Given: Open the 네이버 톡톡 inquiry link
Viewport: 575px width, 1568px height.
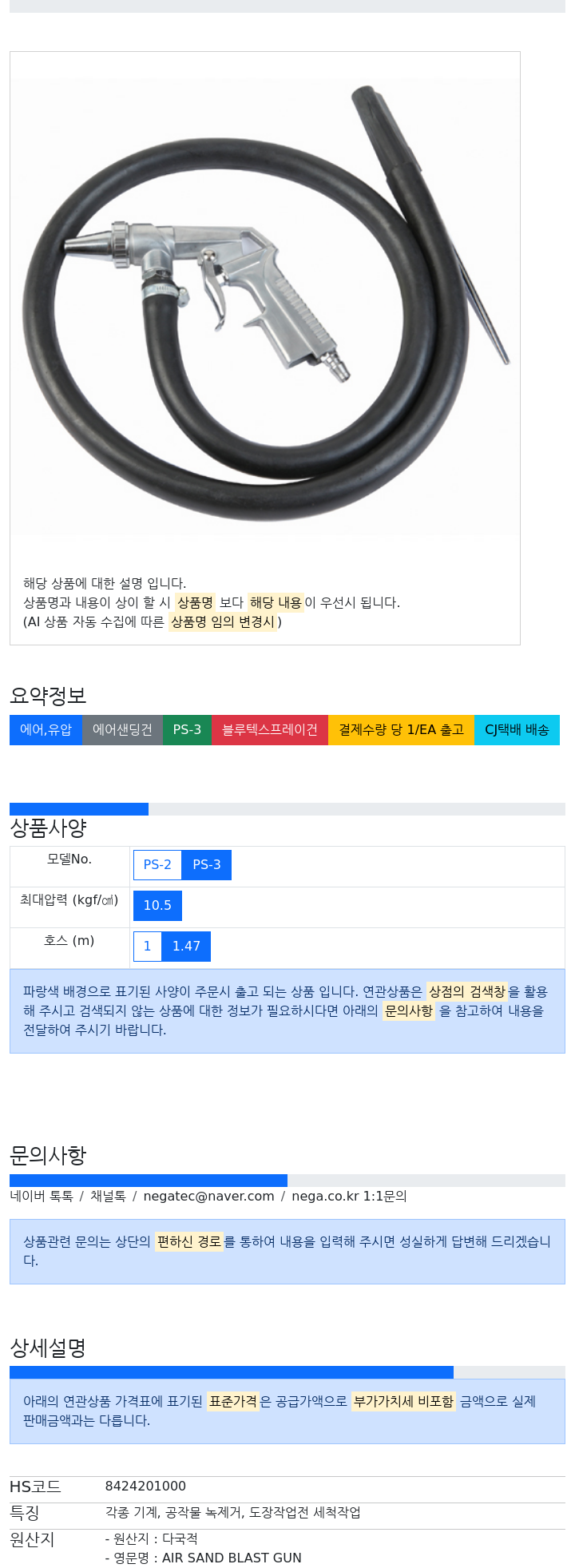Looking at the screenshot, I should tap(42, 1197).
